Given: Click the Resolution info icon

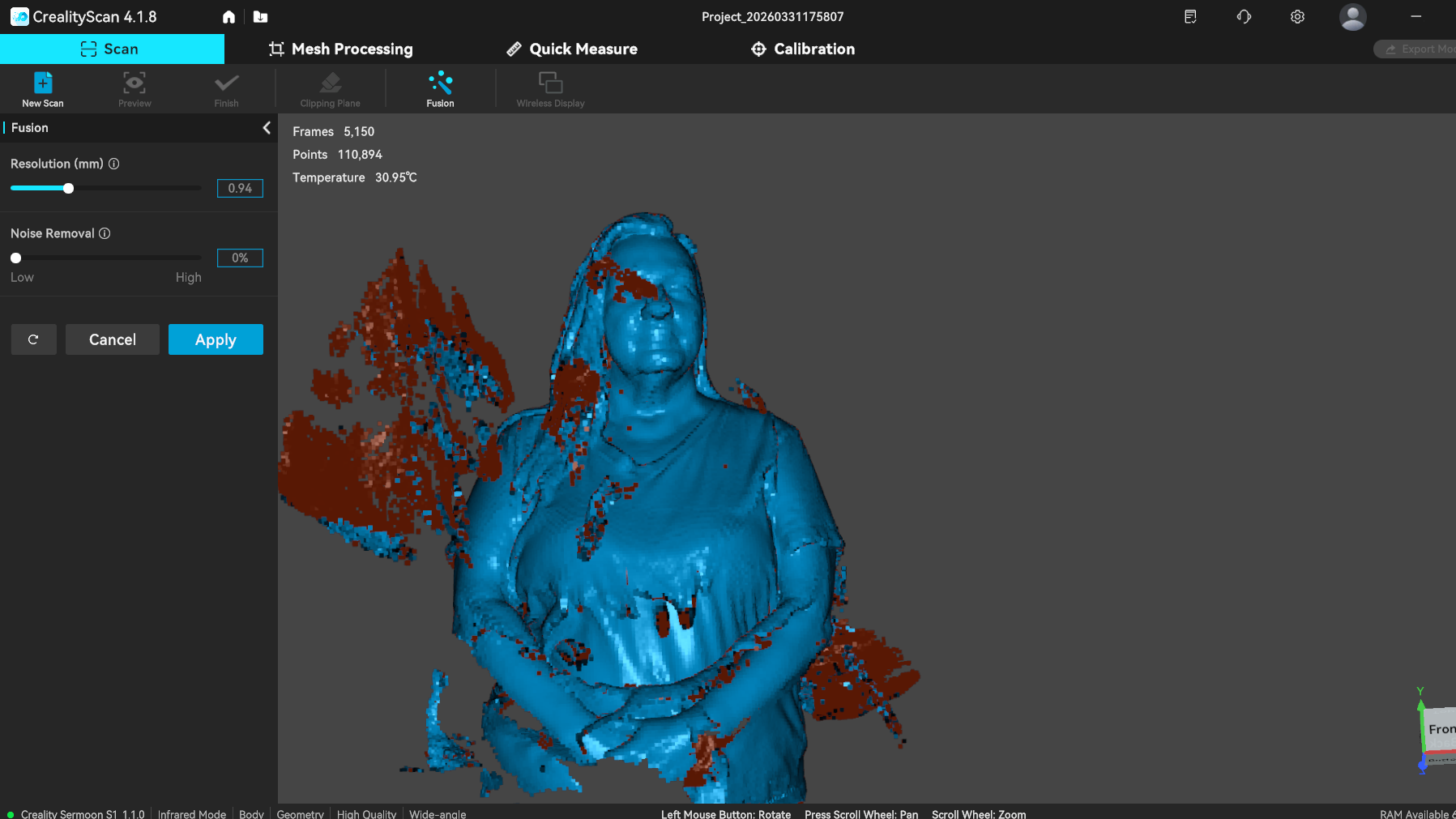Looking at the screenshot, I should tap(114, 164).
